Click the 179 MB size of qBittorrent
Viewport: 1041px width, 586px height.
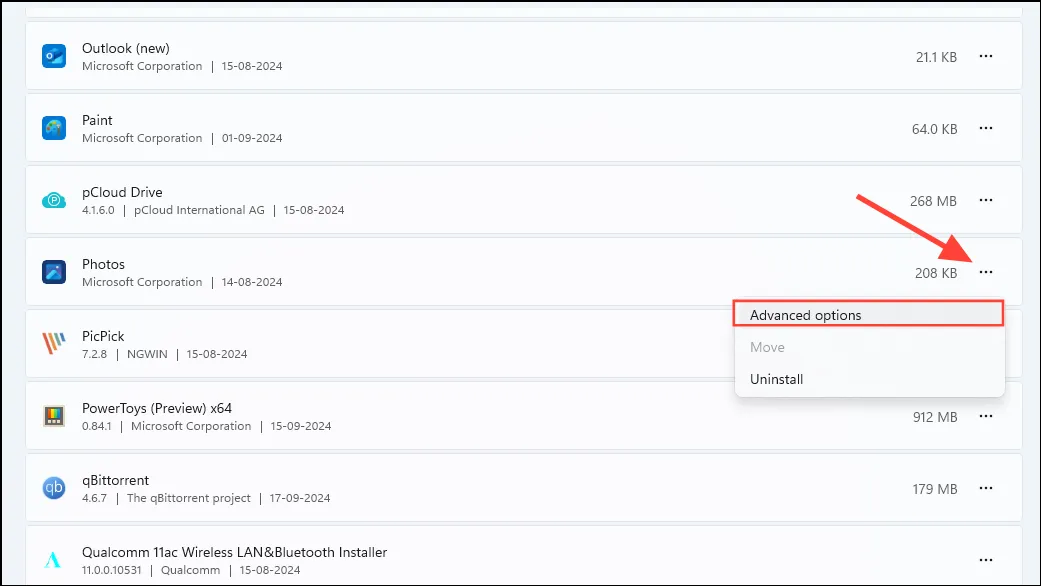tap(935, 489)
